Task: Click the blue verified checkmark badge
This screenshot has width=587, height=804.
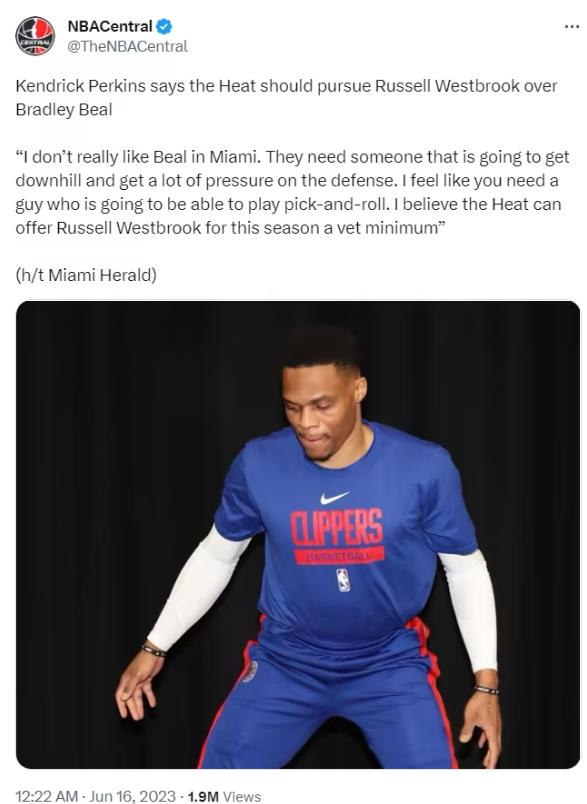Action: click(164, 26)
